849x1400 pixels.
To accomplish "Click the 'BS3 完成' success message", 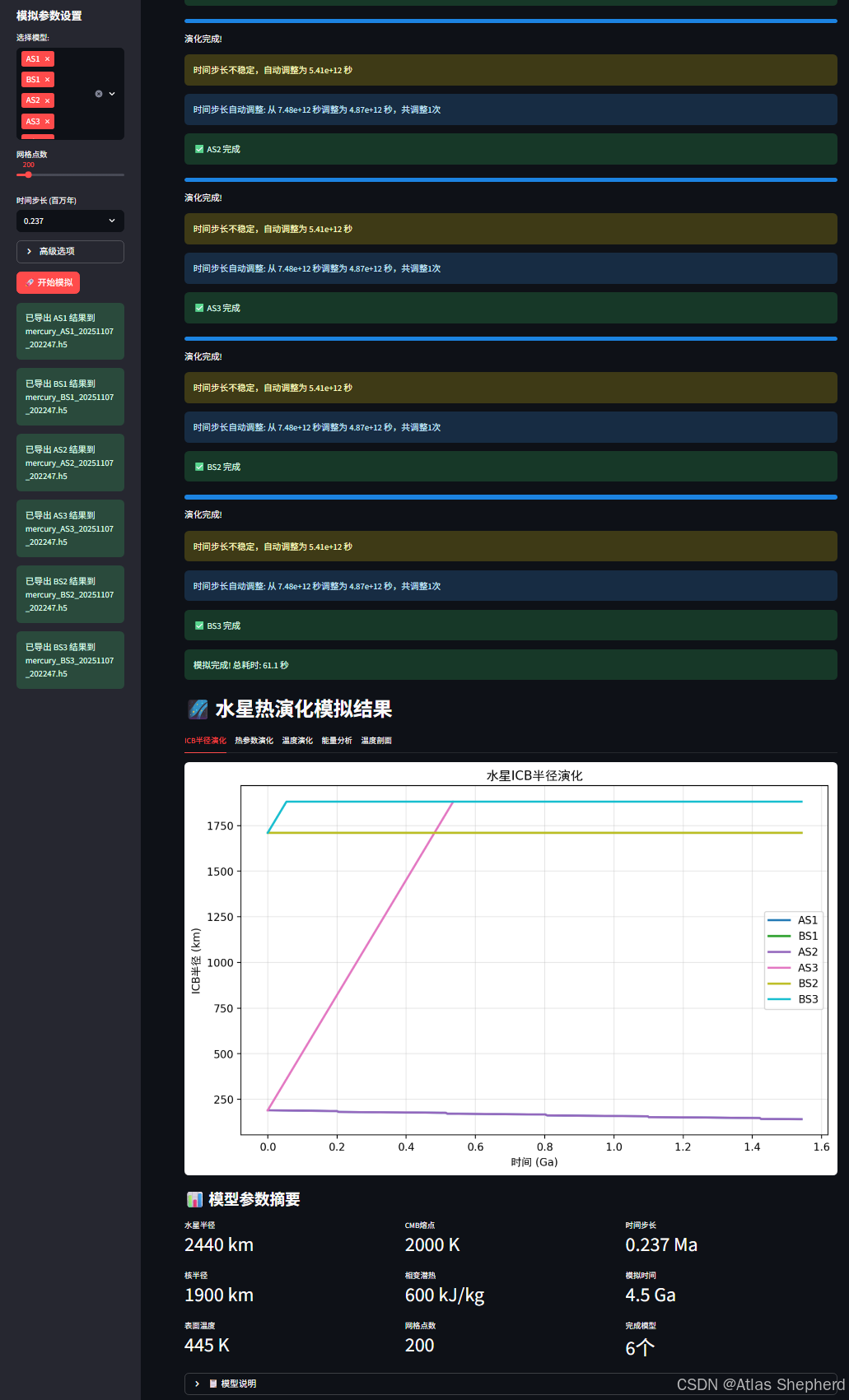I will point(511,626).
